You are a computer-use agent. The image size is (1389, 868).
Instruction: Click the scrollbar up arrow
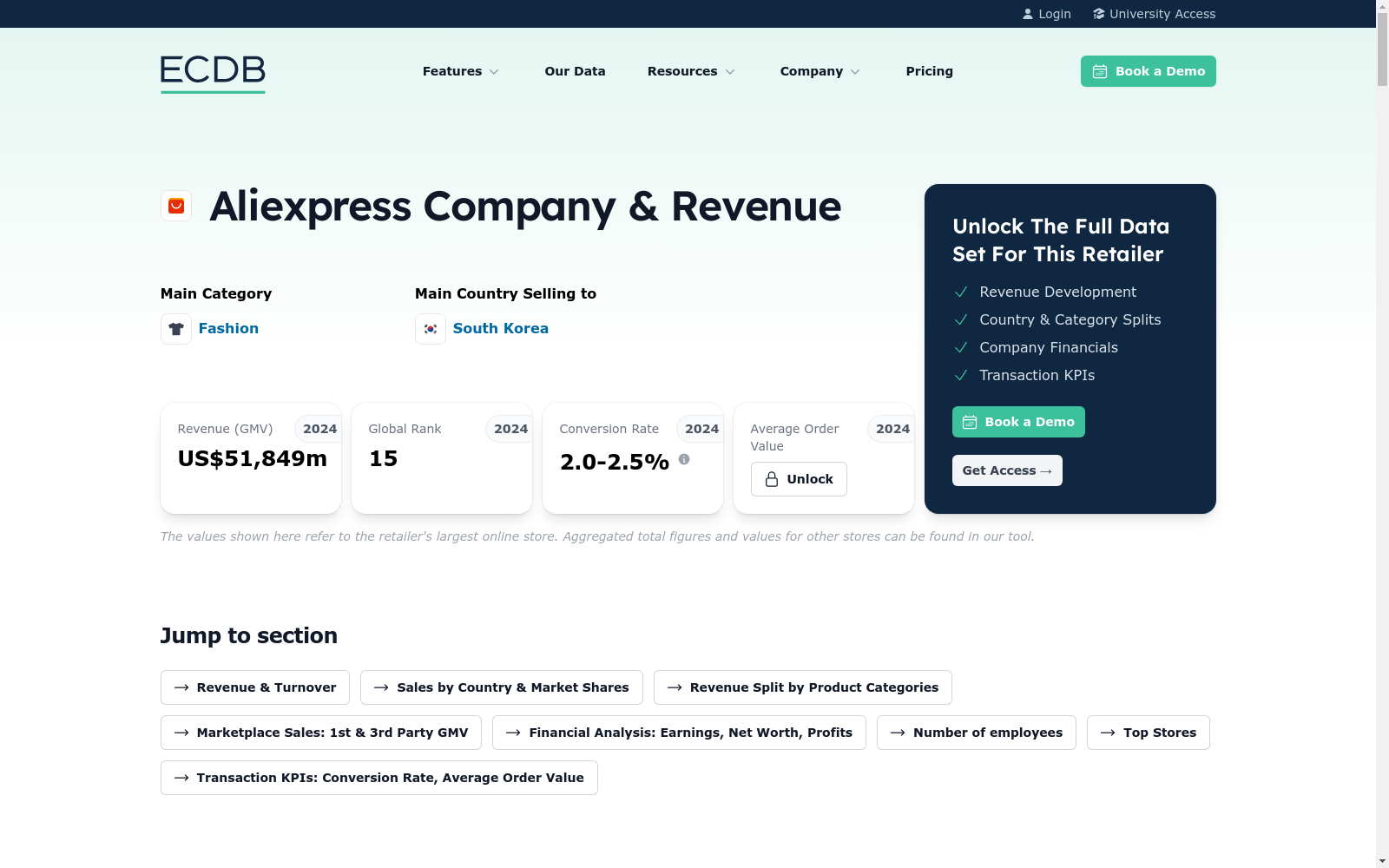click(x=1382, y=7)
